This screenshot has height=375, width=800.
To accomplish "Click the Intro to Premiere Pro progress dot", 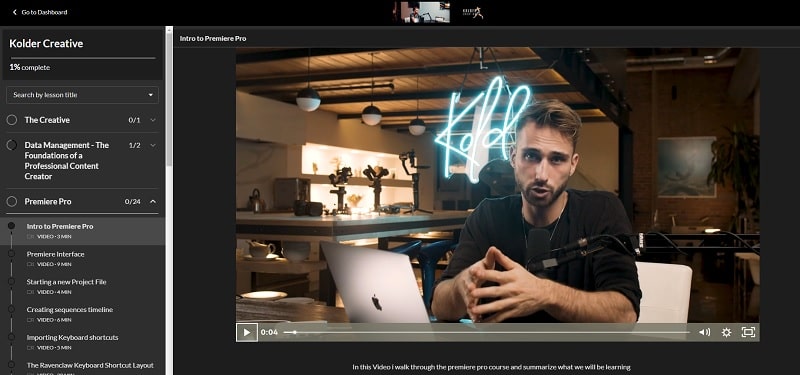I will (11, 226).
